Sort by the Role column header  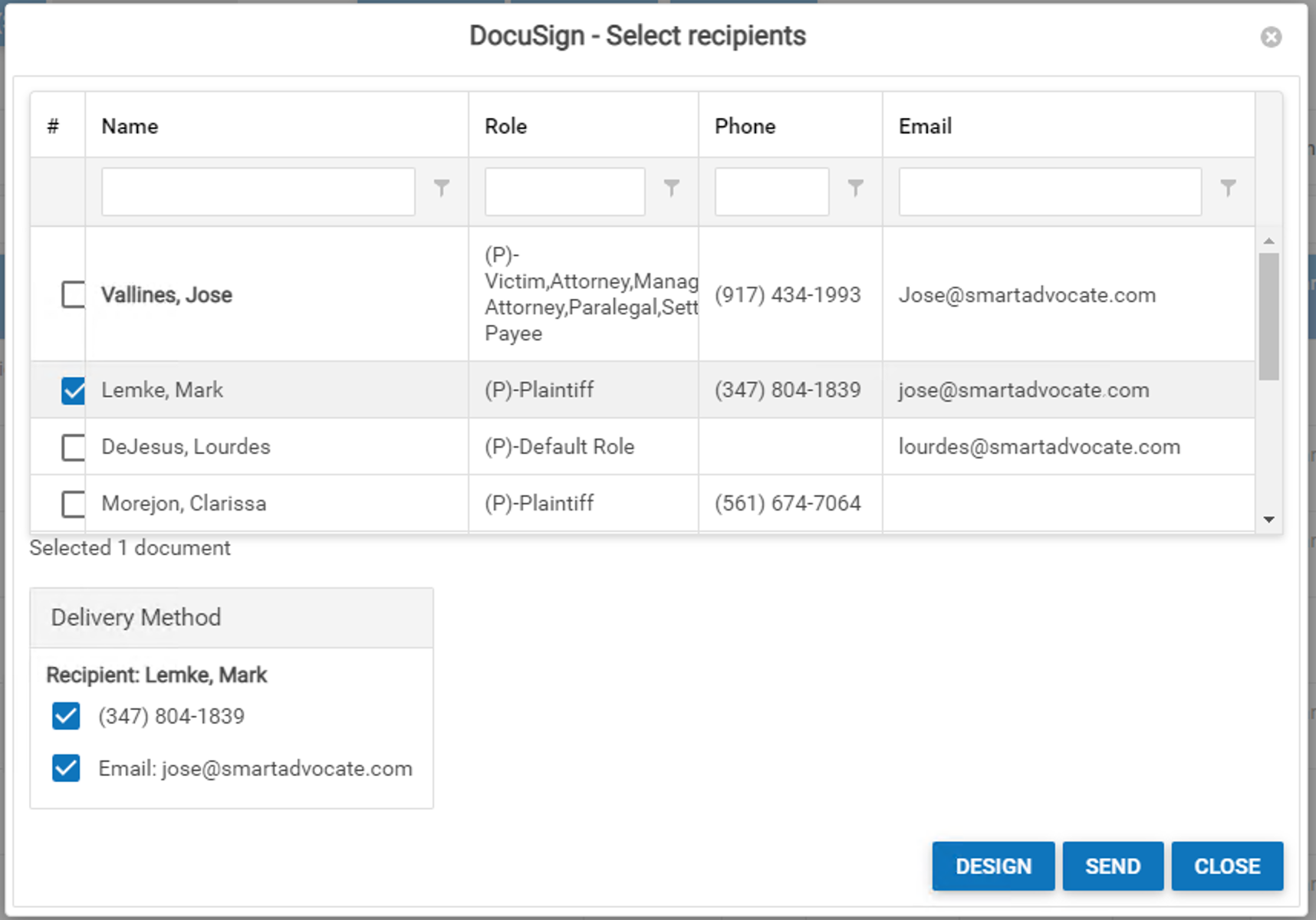505,127
